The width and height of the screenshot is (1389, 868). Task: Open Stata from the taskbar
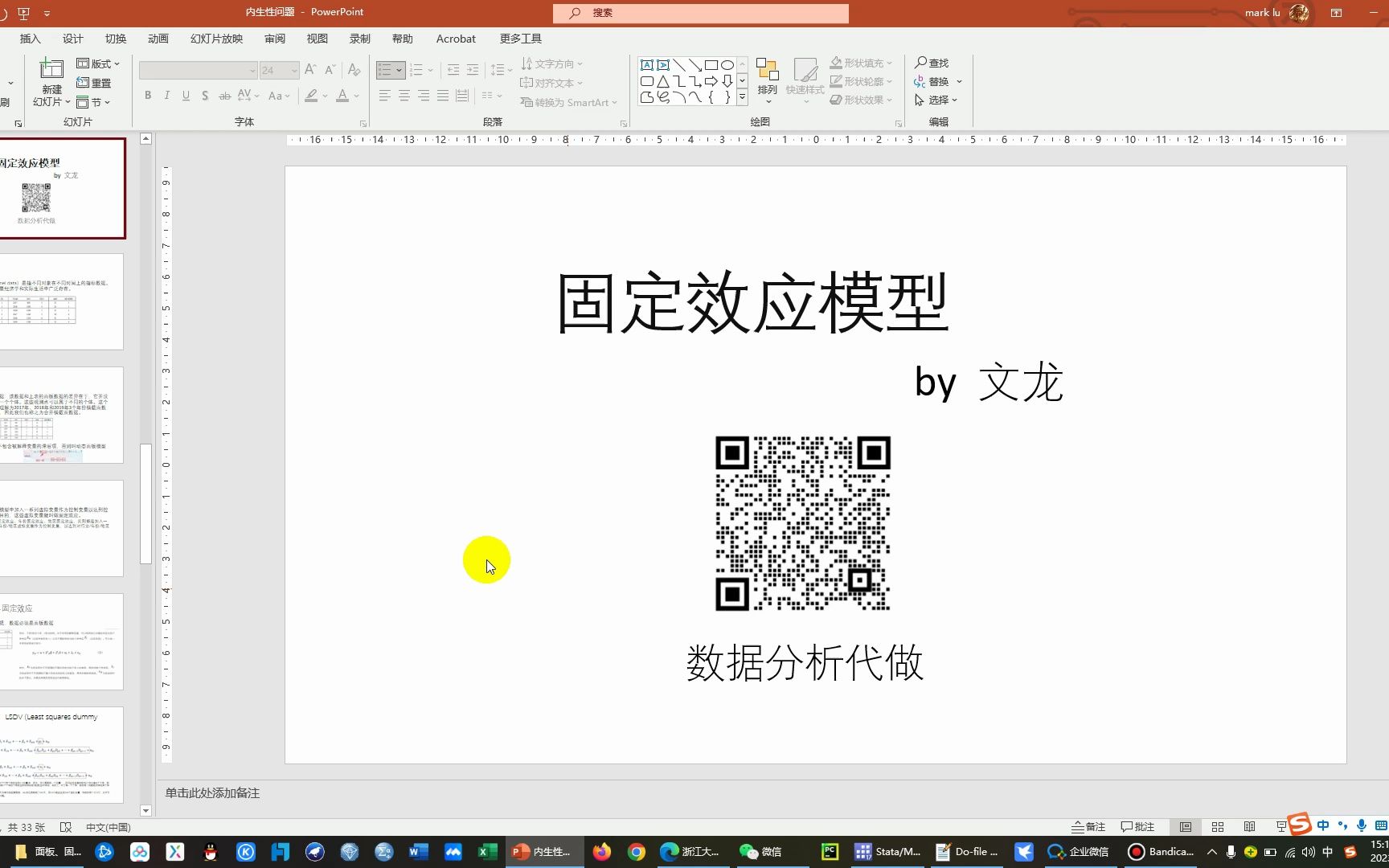(885, 851)
